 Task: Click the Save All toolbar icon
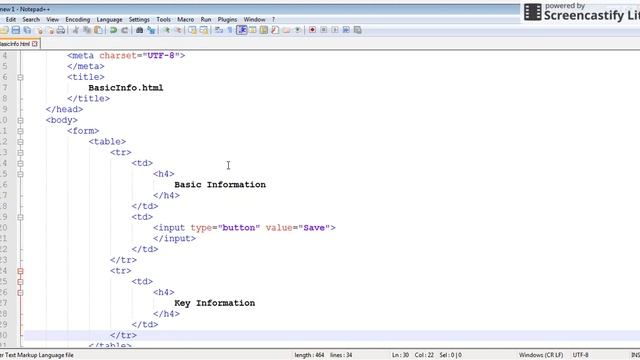click(27, 30)
